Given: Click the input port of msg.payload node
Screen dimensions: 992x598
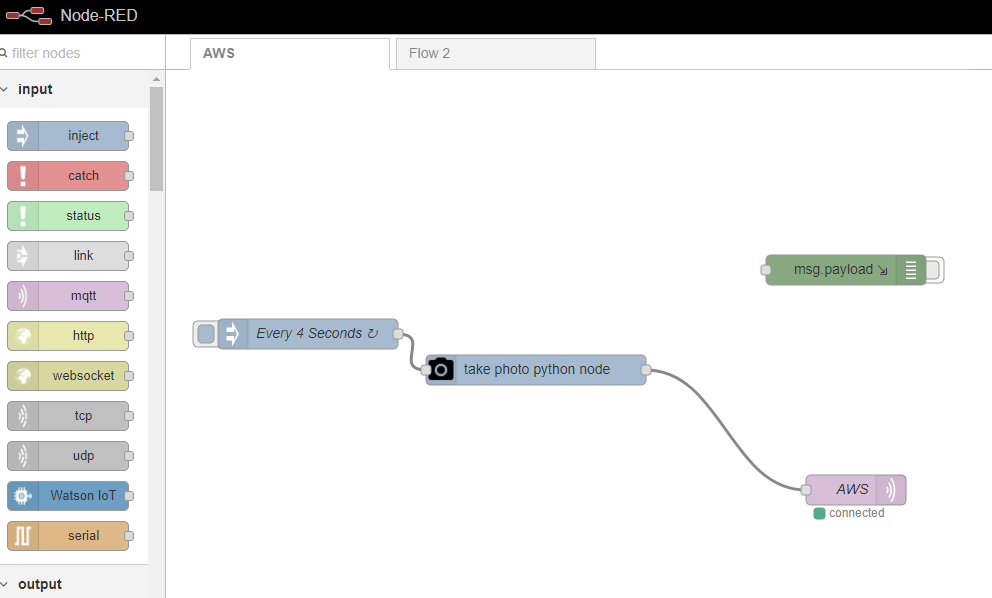Looking at the screenshot, I should click(x=766, y=270).
